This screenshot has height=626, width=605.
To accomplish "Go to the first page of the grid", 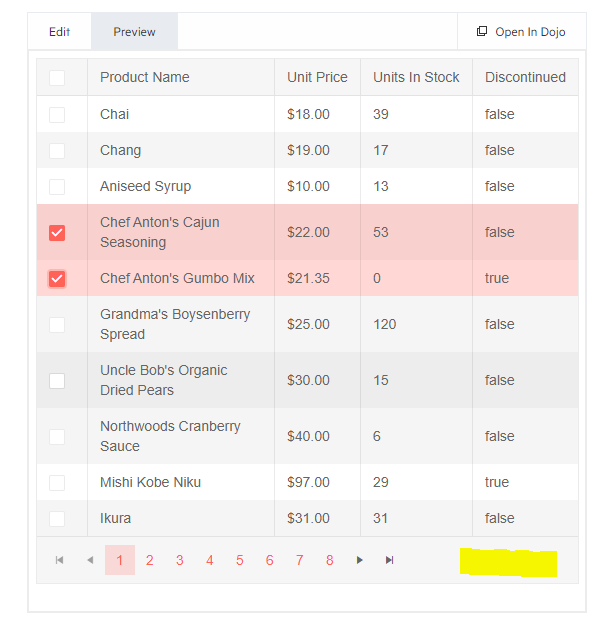I will 59,560.
